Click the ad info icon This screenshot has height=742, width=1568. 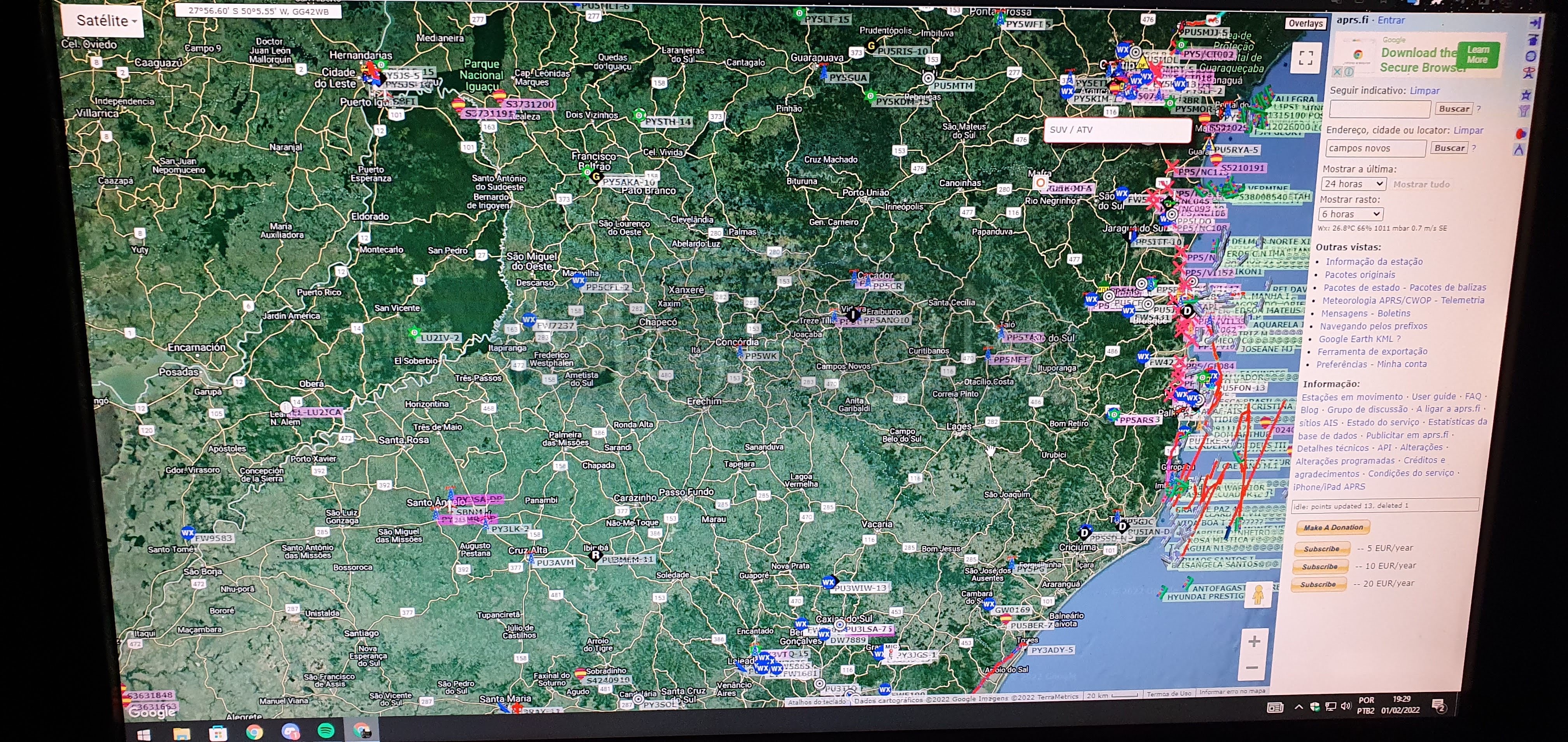click(x=1349, y=72)
